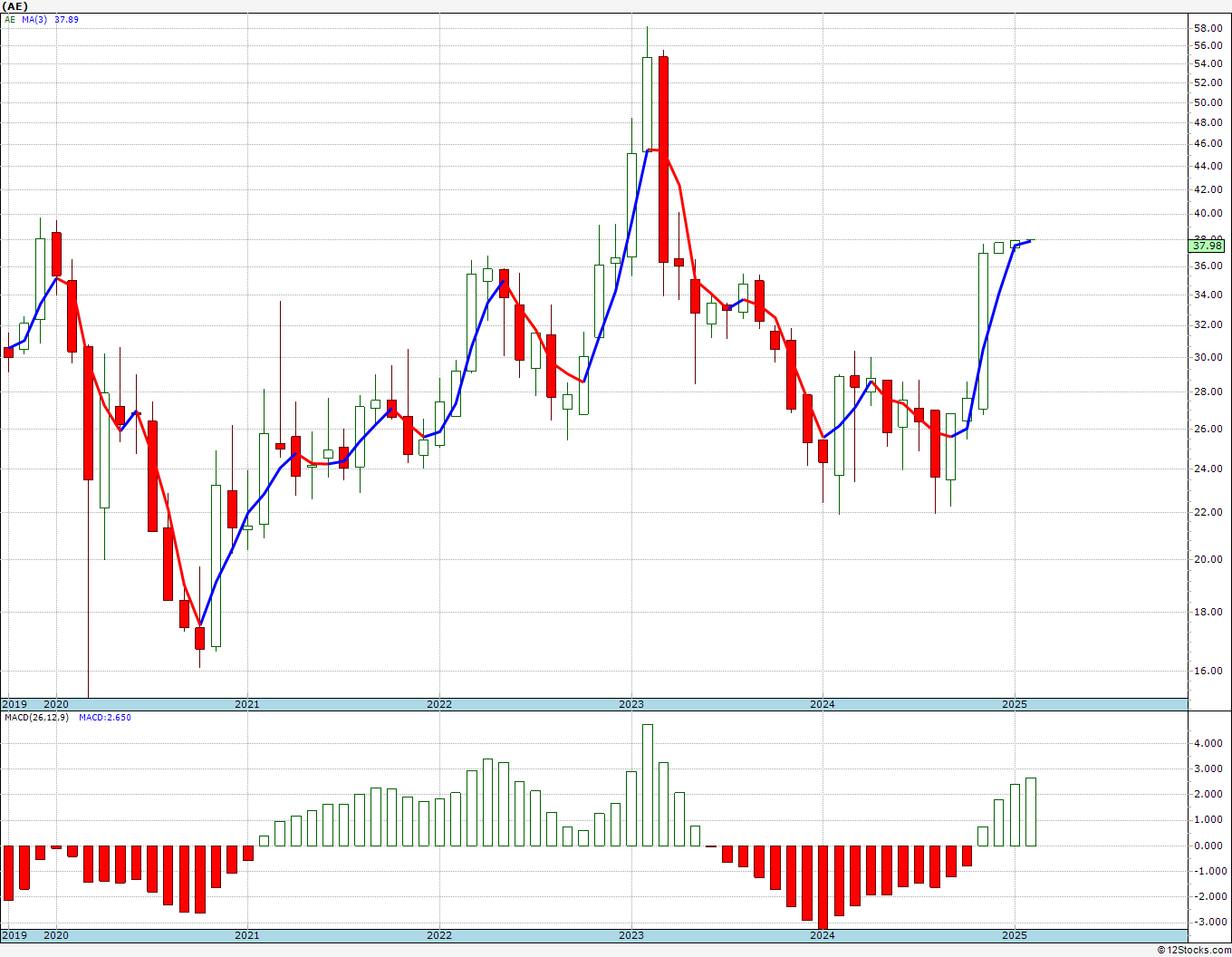This screenshot has width=1232, height=957.
Task: Click the 1.000 MACD axis label
Action: coord(1209,819)
